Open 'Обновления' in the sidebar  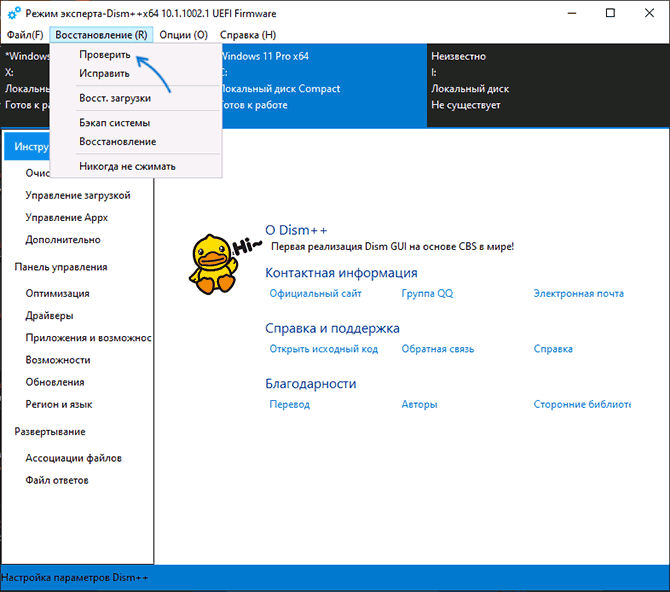tap(54, 381)
